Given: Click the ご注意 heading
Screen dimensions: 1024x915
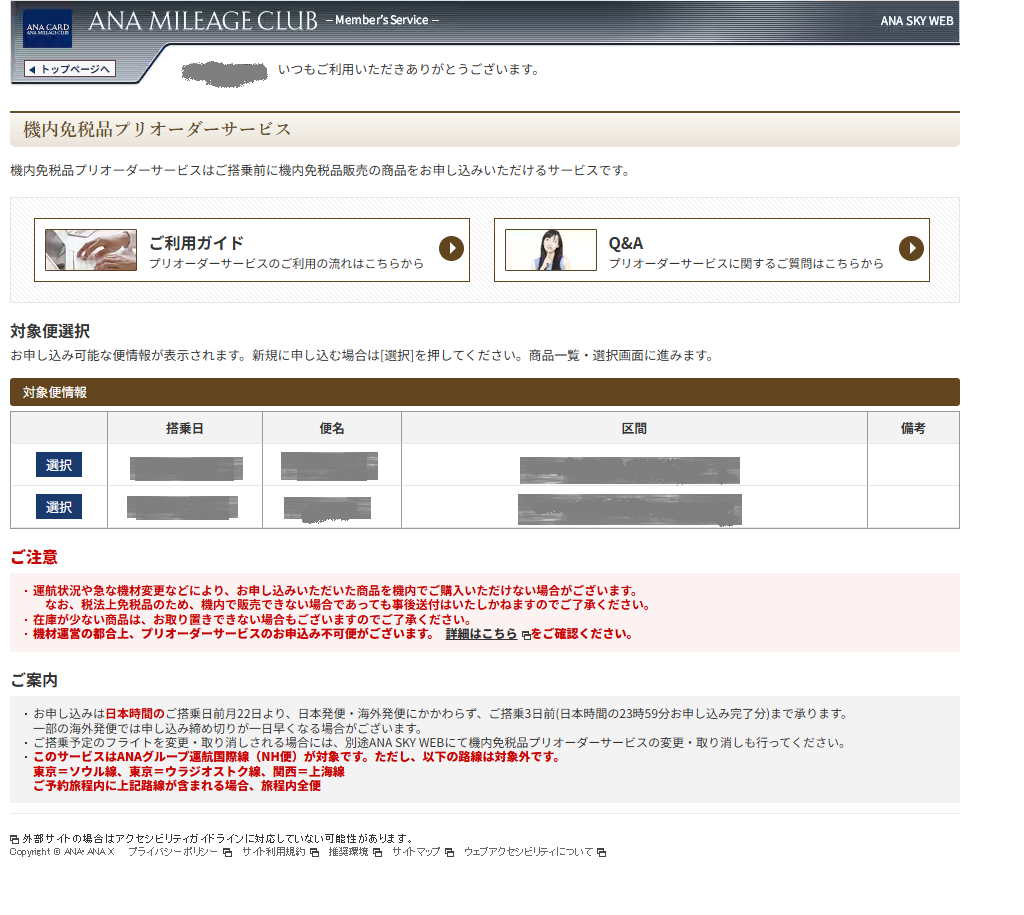Looking at the screenshot, I should click(x=34, y=557).
